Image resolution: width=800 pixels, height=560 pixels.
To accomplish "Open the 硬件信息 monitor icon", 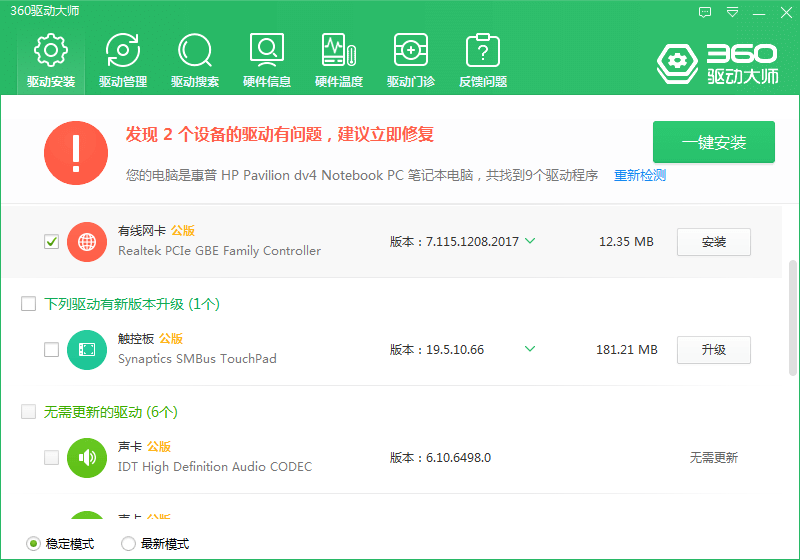I will [x=267, y=50].
